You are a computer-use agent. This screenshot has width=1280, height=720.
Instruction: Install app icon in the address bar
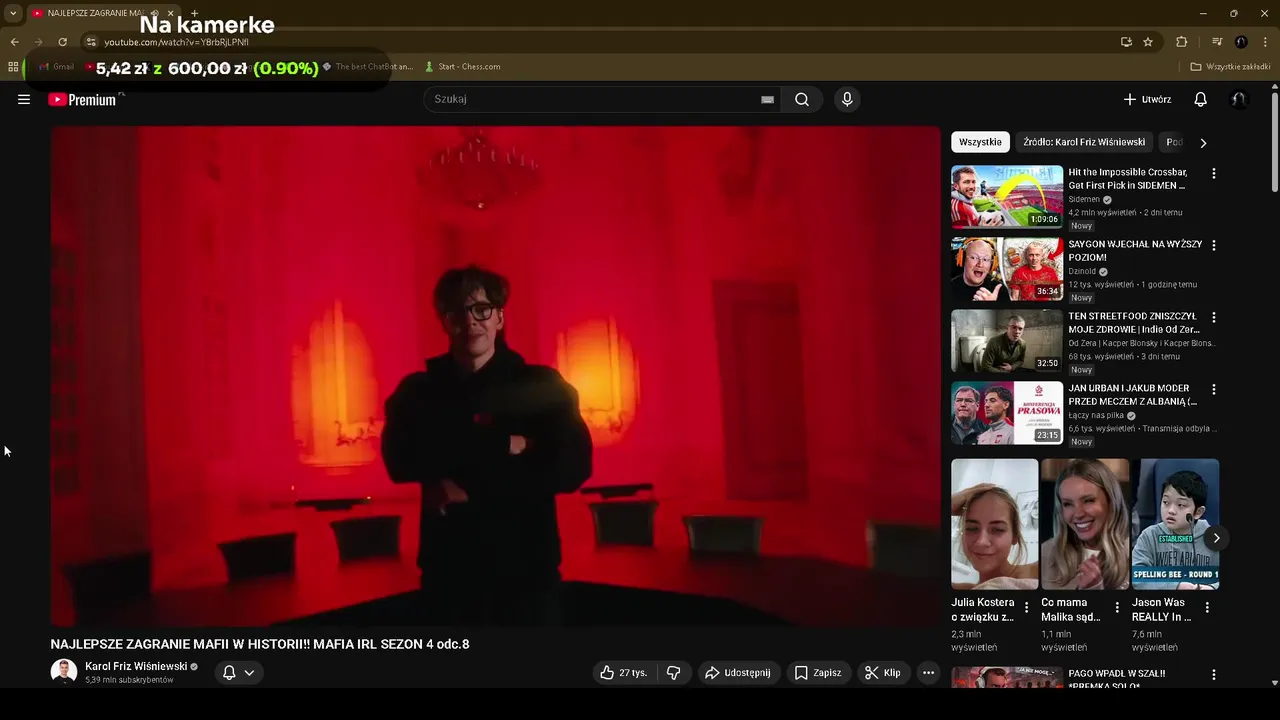(x=1126, y=42)
